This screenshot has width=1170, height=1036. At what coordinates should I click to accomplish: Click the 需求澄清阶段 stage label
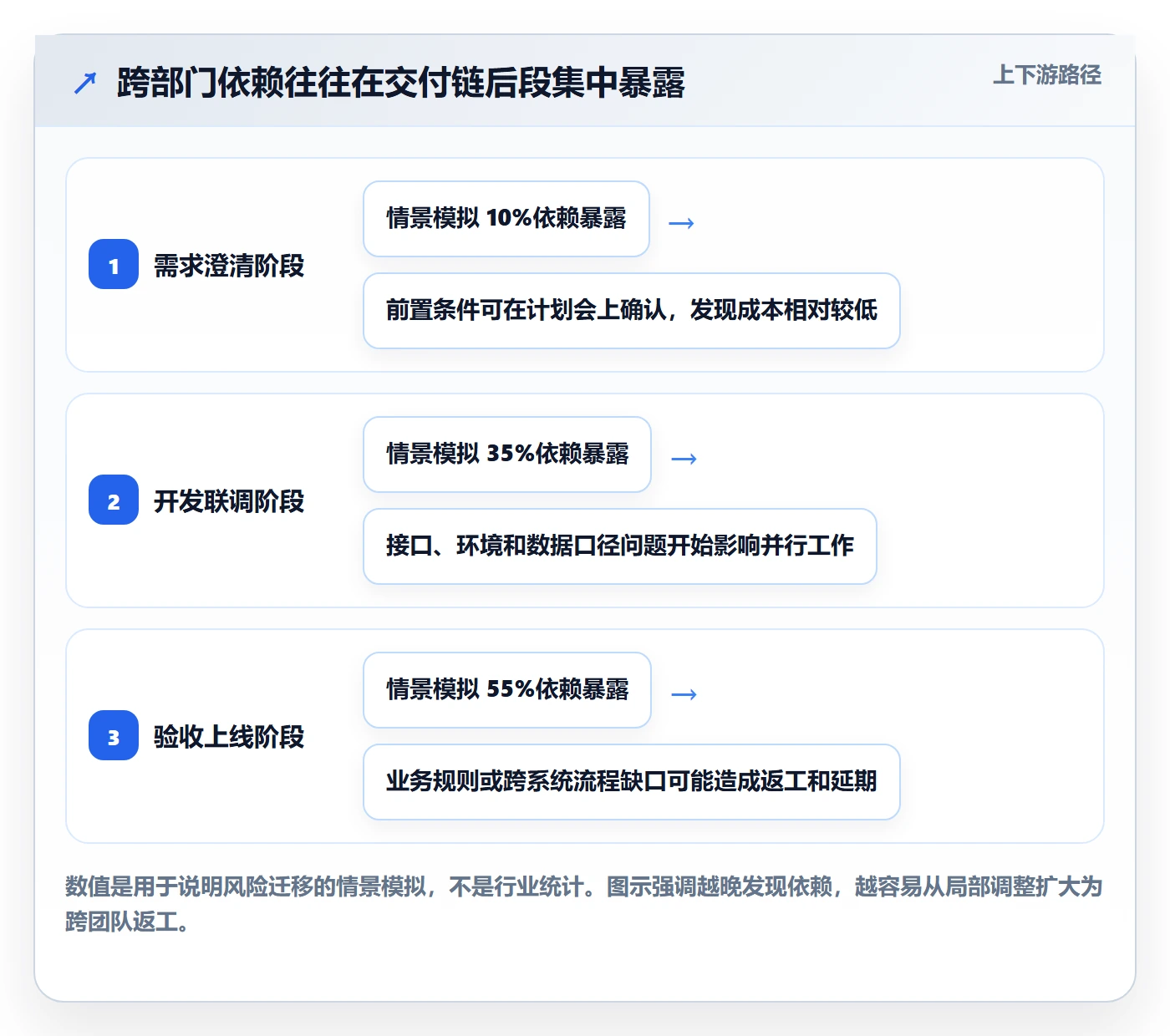coord(229,266)
